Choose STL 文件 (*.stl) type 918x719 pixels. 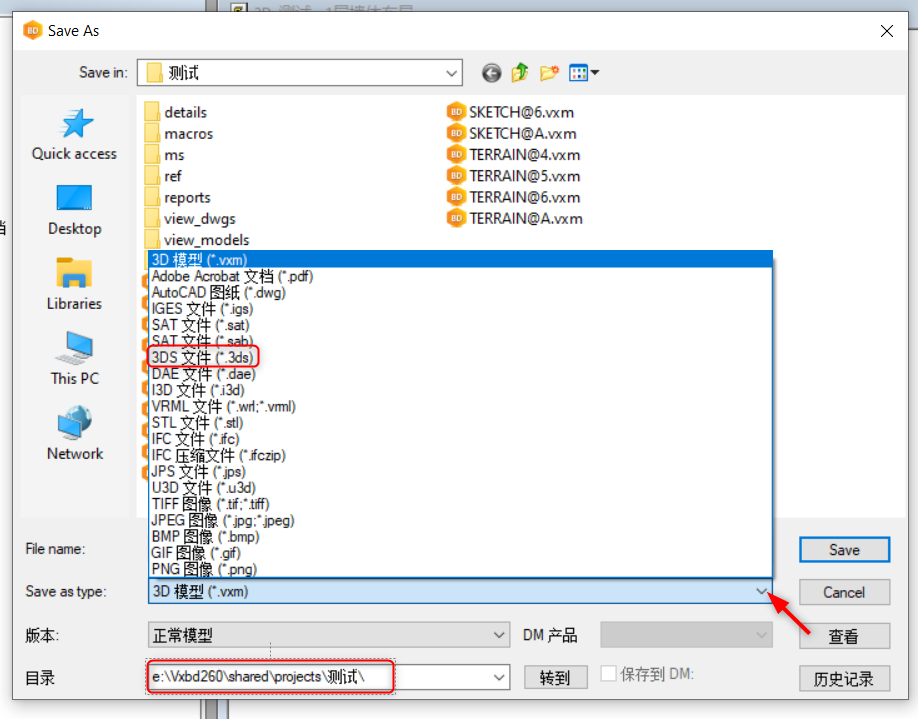460,423
